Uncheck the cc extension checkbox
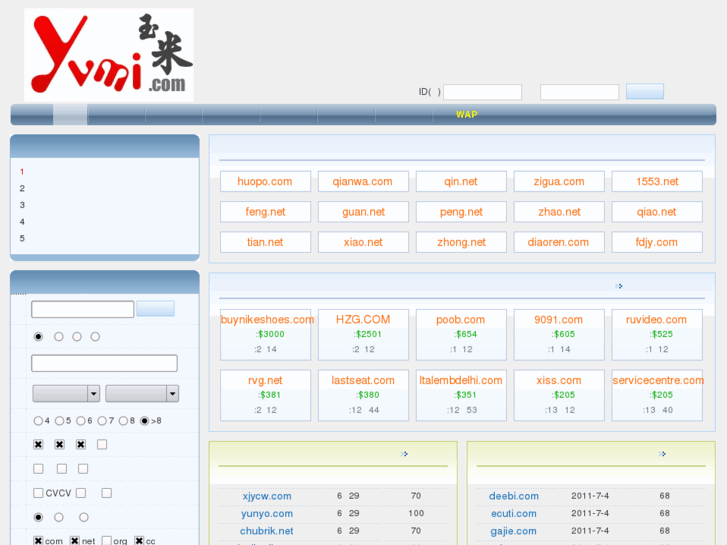This screenshot has height=545, width=727. pyautogui.click(x=139, y=541)
